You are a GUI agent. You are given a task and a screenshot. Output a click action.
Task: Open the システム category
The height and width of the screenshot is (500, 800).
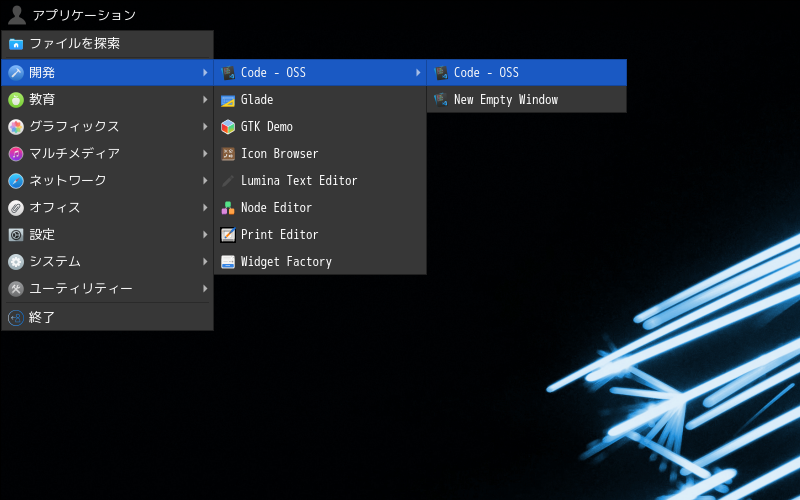click(107, 262)
